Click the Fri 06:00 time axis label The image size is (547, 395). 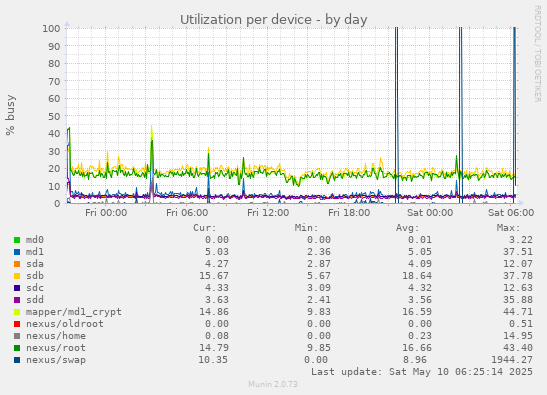pyautogui.click(x=187, y=213)
